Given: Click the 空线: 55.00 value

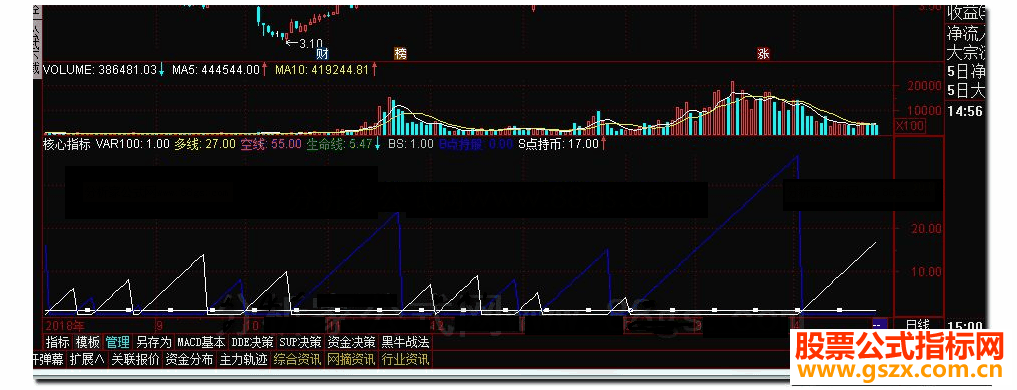Looking at the screenshot, I should tap(270, 144).
